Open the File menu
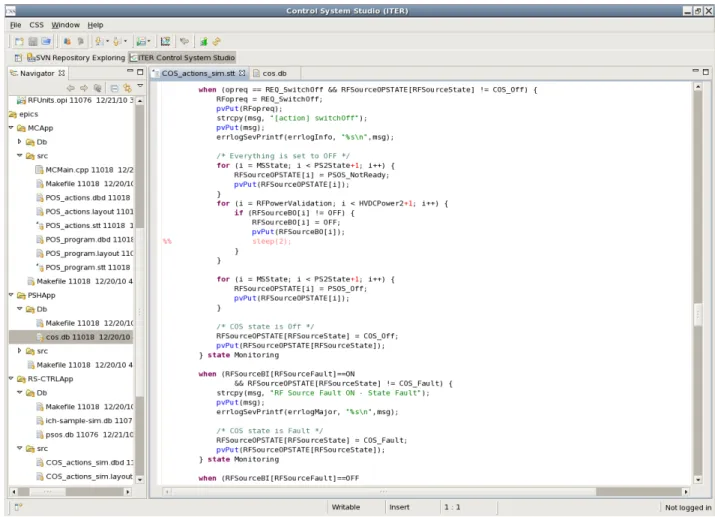 pyautogui.click(x=16, y=25)
